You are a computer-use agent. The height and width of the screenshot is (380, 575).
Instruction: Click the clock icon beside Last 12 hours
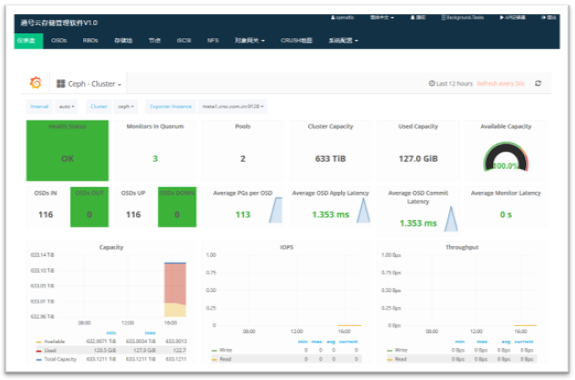pyautogui.click(x=432, y=83)
